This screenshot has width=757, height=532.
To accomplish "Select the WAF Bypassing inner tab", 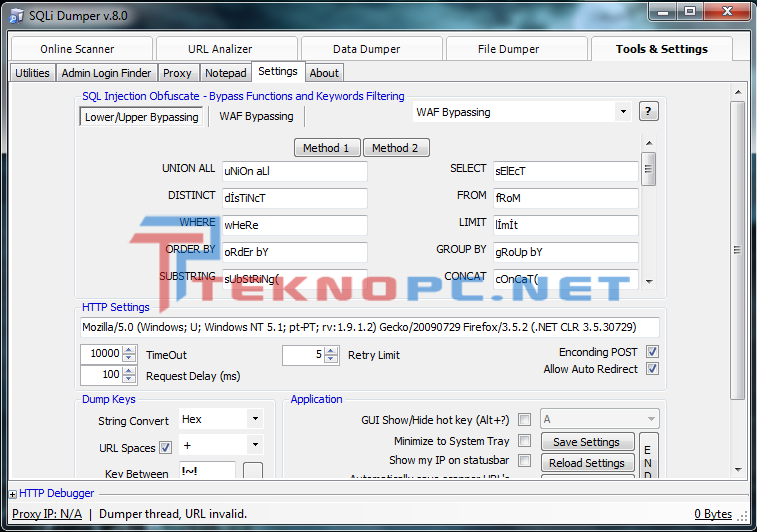I will pyautogui.click(x=256, y=116).
